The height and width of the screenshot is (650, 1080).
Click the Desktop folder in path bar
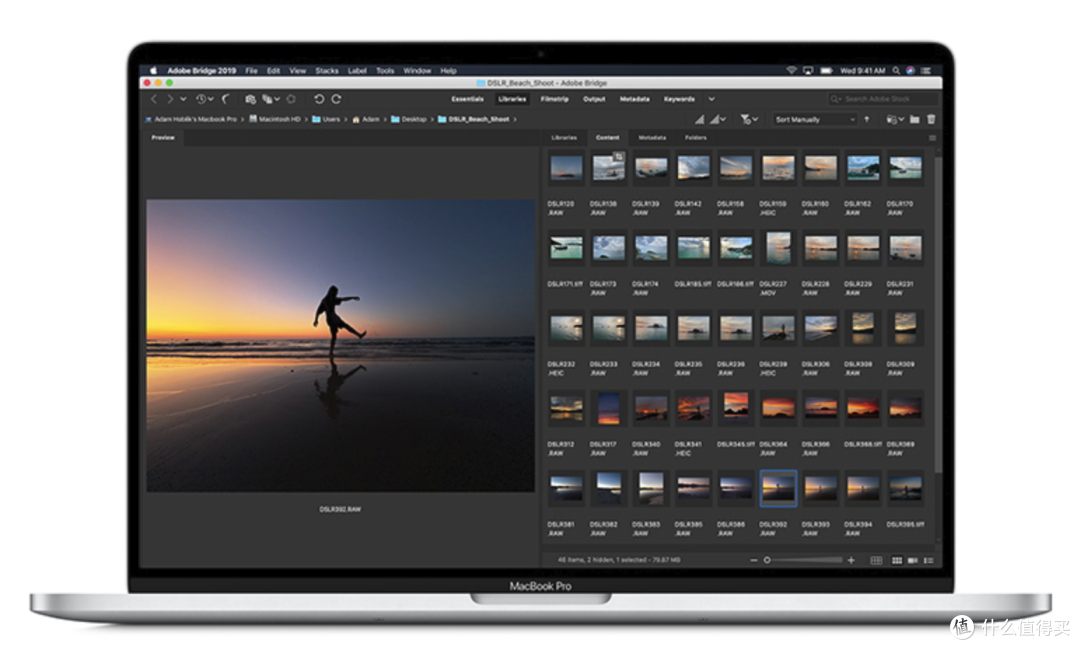[x=409, y=119]
